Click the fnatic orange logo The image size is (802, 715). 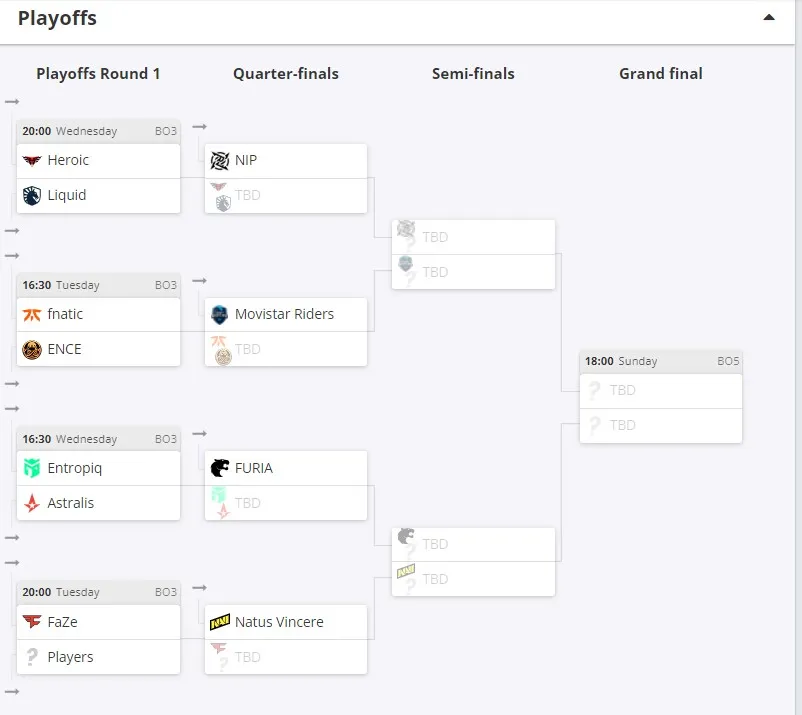[32, 315]
